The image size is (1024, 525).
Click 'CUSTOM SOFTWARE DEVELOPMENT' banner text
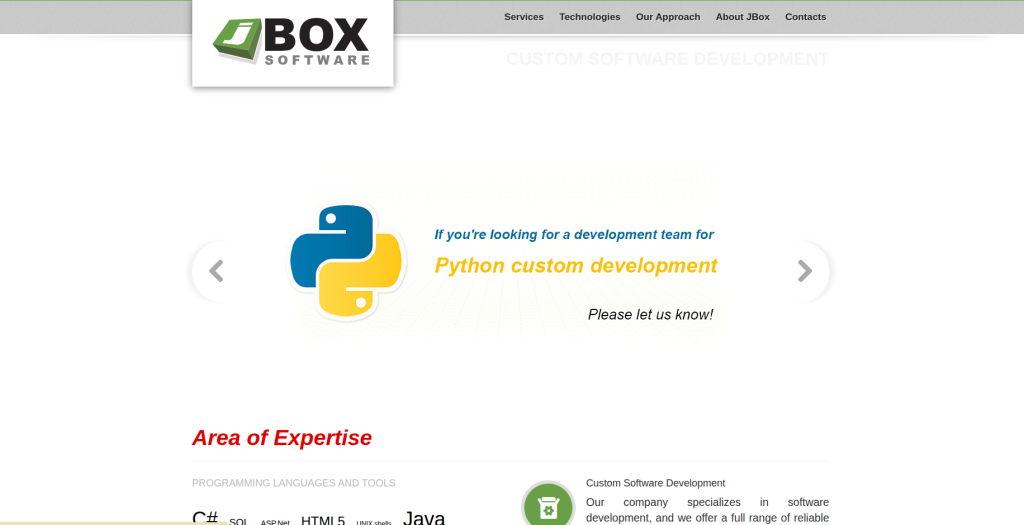coord(667,59)
